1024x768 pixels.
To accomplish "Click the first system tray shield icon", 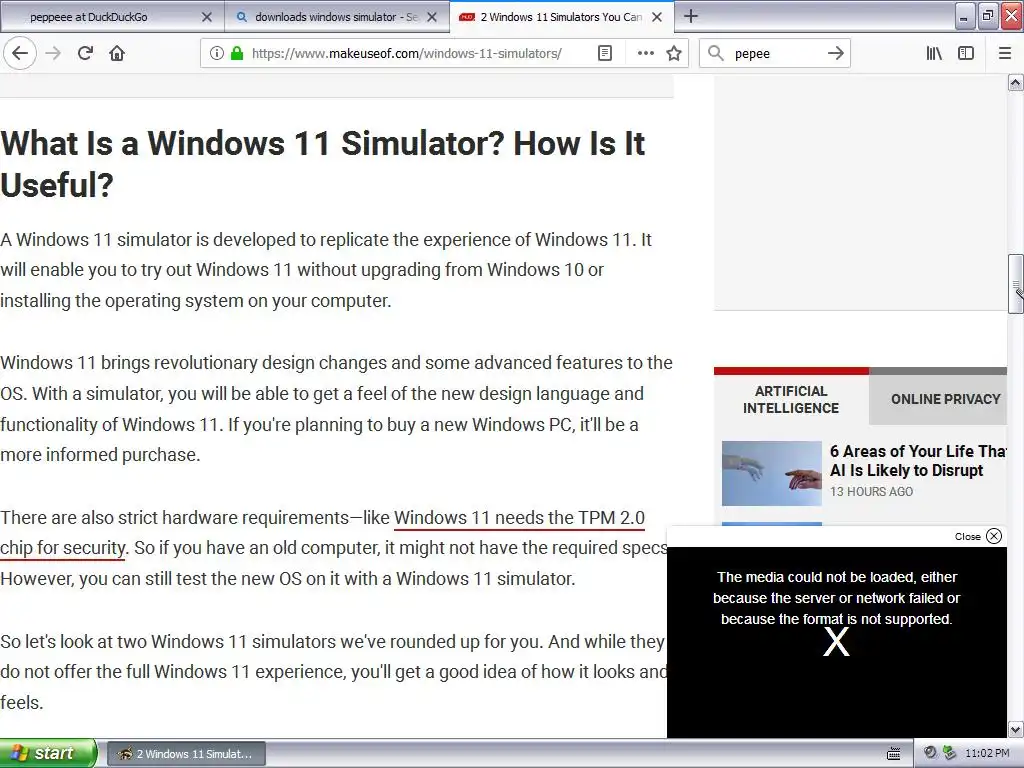I will tap(930, 753).
